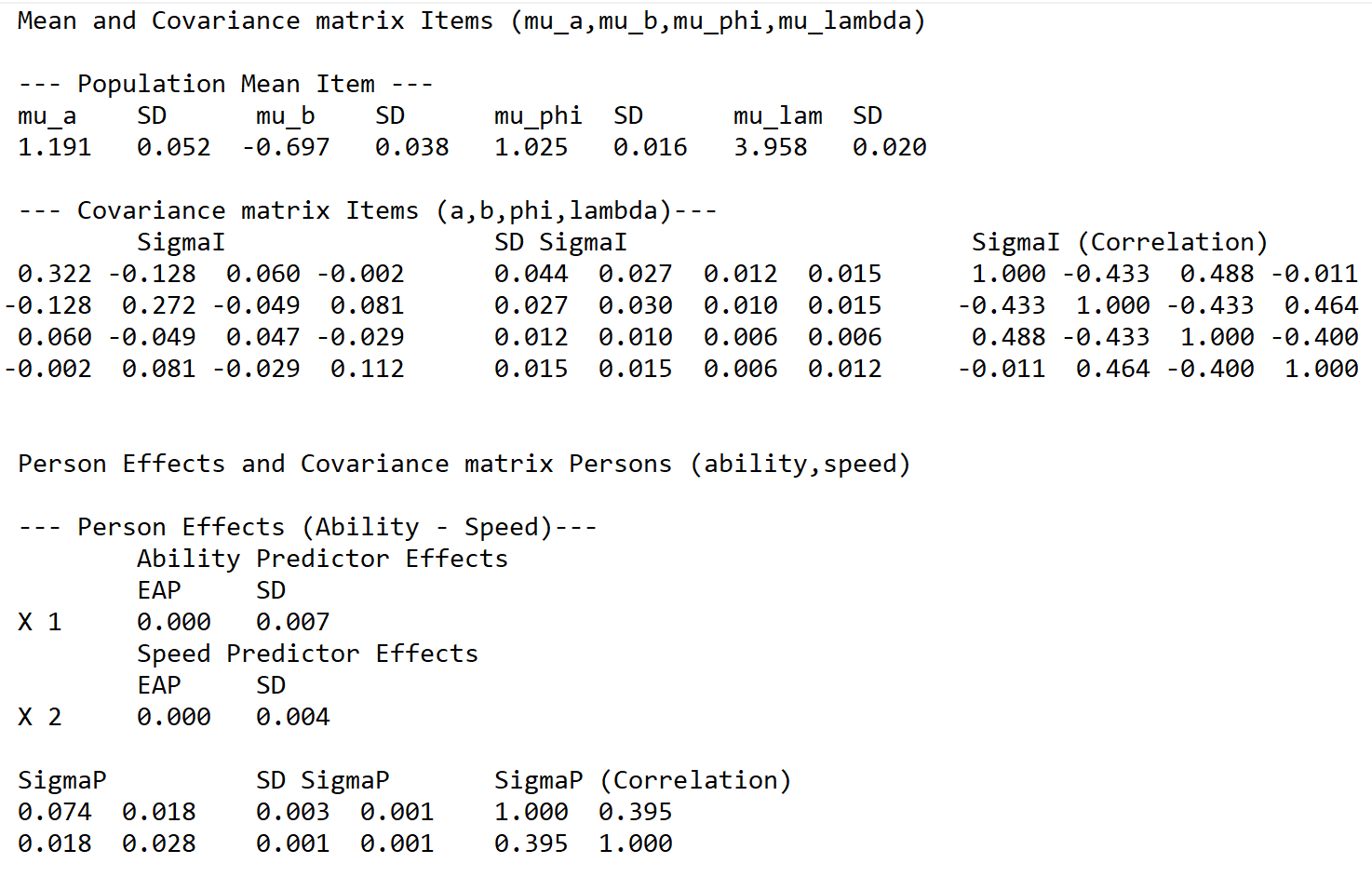This screenshot has width=1372, height=877.
Task: Select the 0.272 value in SigmaI
Action: (158, 305)
